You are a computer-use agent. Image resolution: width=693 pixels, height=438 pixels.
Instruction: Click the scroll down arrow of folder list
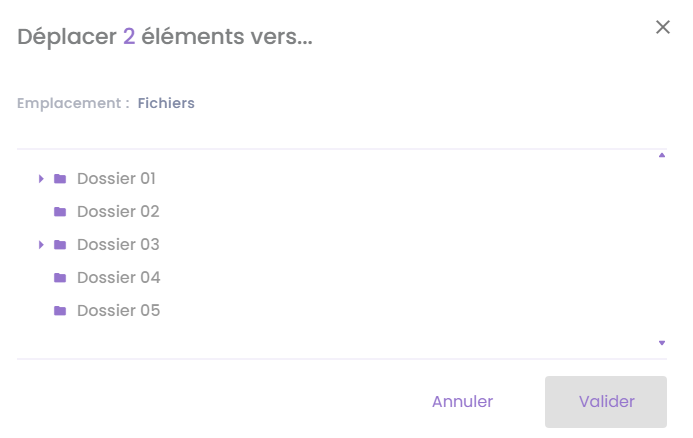pyautogui.click(x=662, y=343)
